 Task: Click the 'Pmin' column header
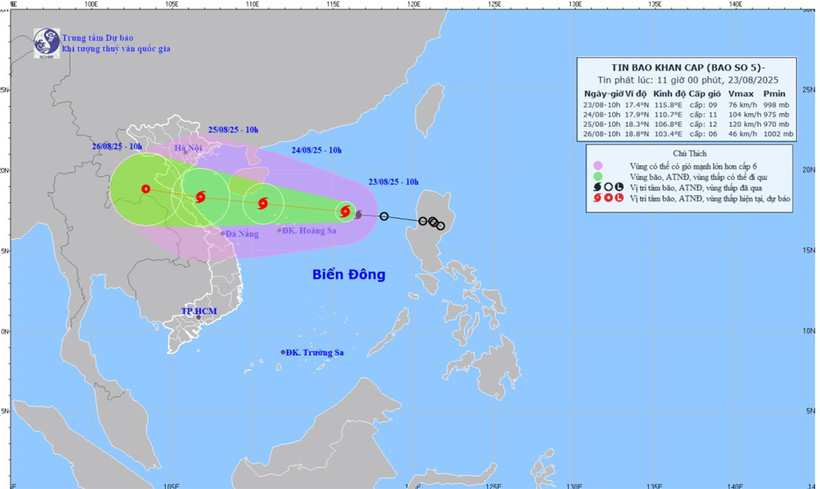pyautogui.click(x=775, y=94)
